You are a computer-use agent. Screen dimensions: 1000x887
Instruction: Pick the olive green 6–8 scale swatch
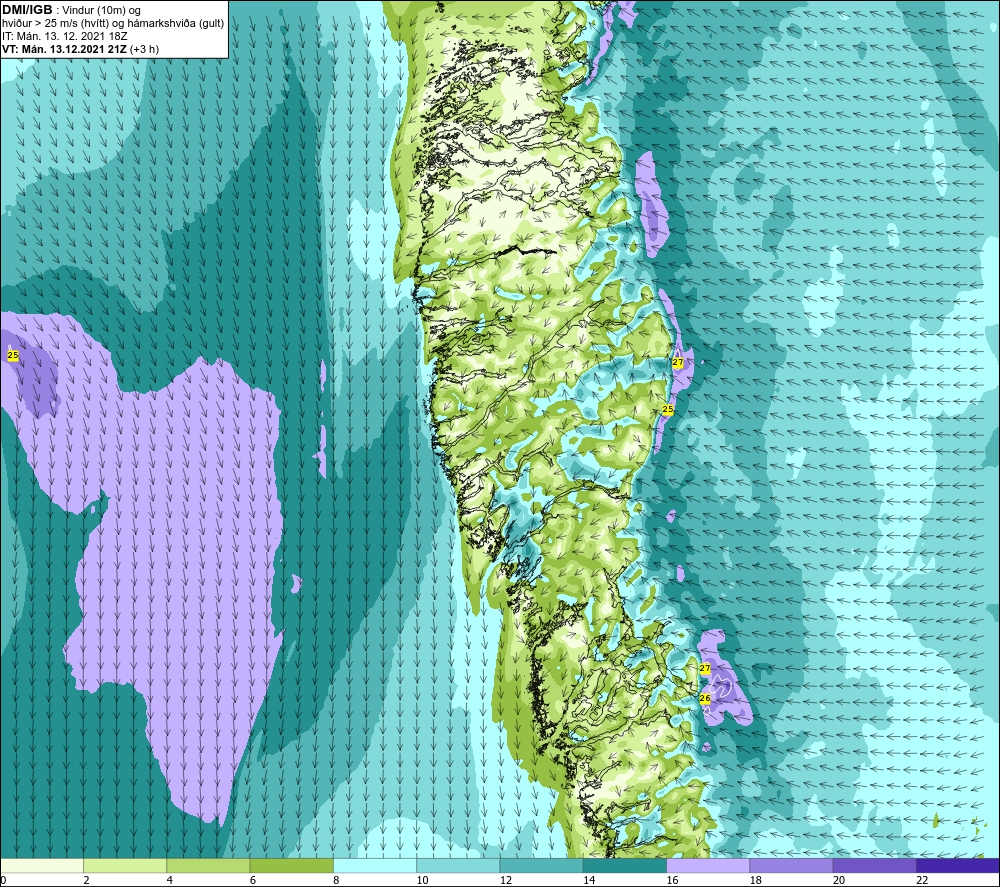[x=291, y=865]
